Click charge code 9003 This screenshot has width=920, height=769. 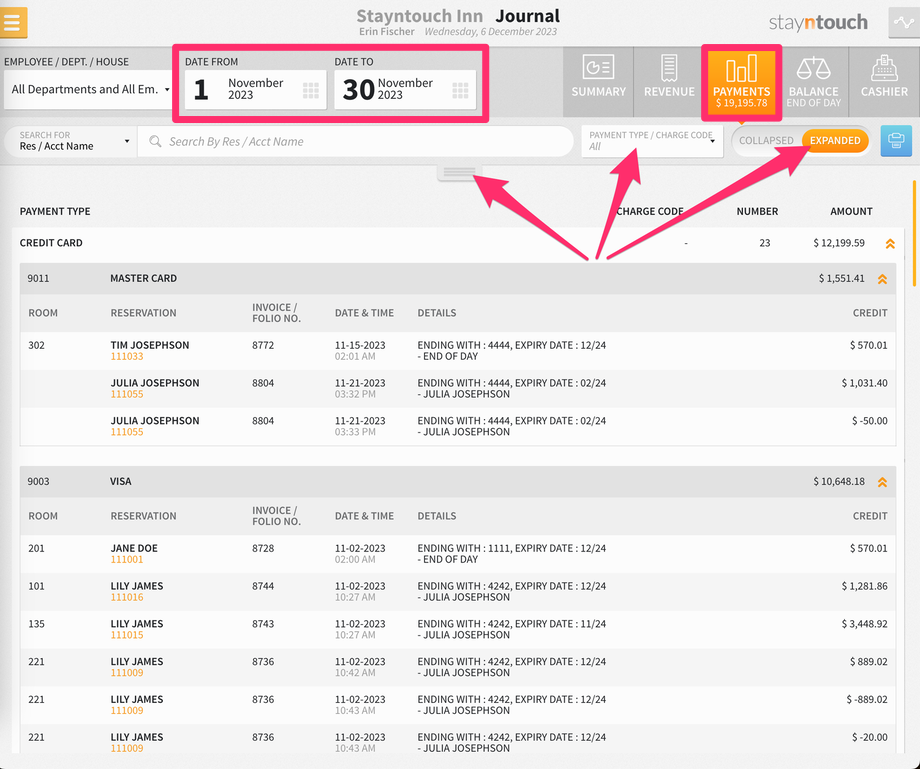tap(38, 481)
